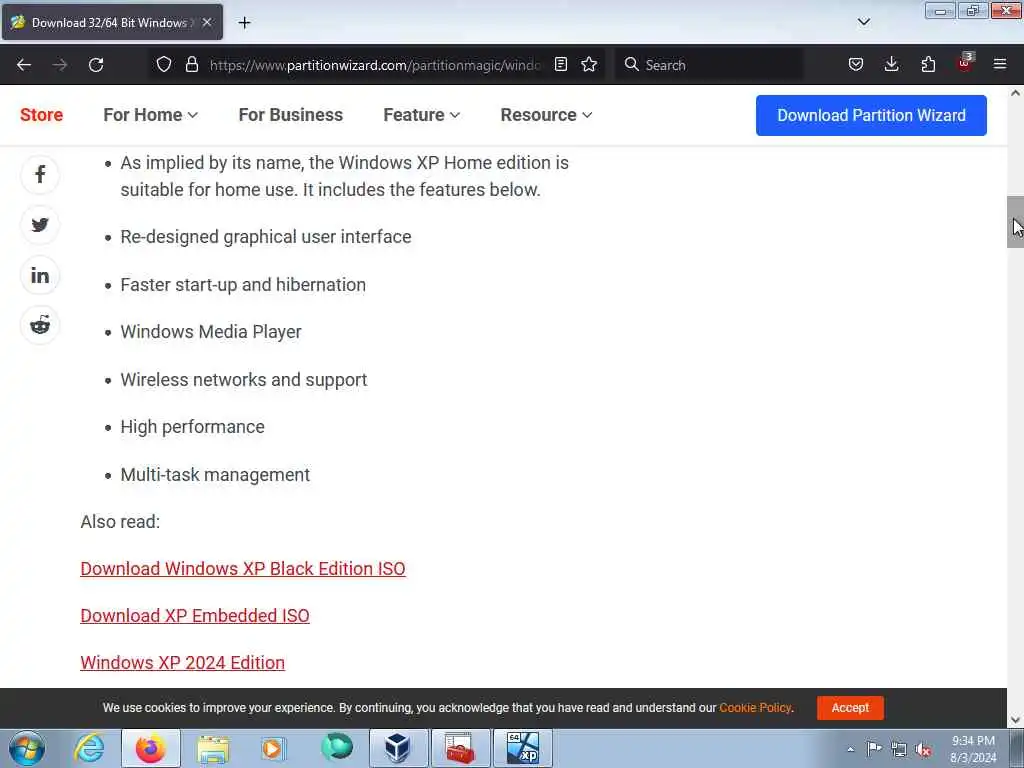Click the vertical scrollbar thumb
The height and width of the screenshot is (768, 1024).
tap(1015, 222)
